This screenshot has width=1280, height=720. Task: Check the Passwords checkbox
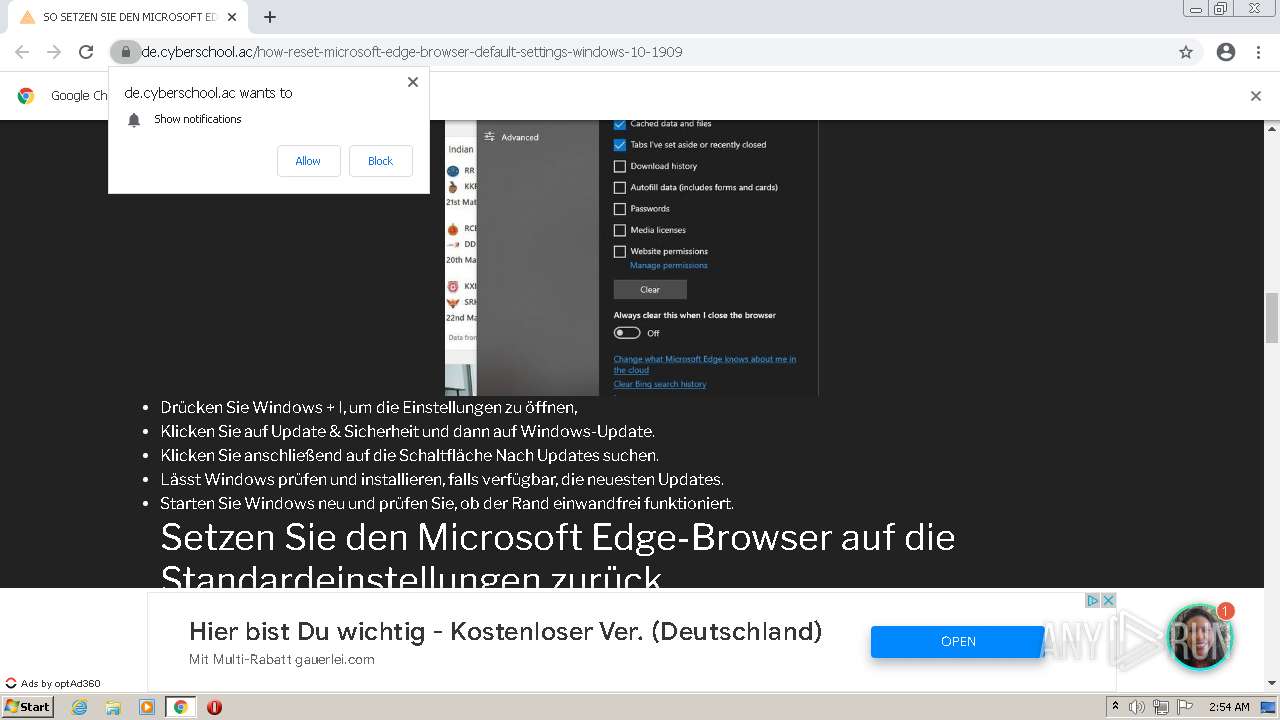620,209
